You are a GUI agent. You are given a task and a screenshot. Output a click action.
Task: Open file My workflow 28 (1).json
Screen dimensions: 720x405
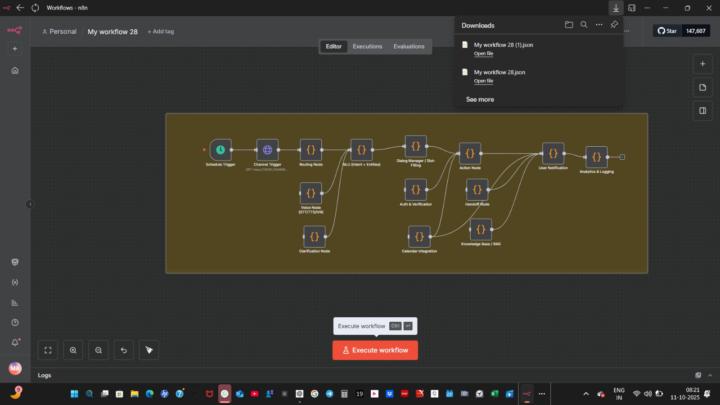tap(483, 54)
